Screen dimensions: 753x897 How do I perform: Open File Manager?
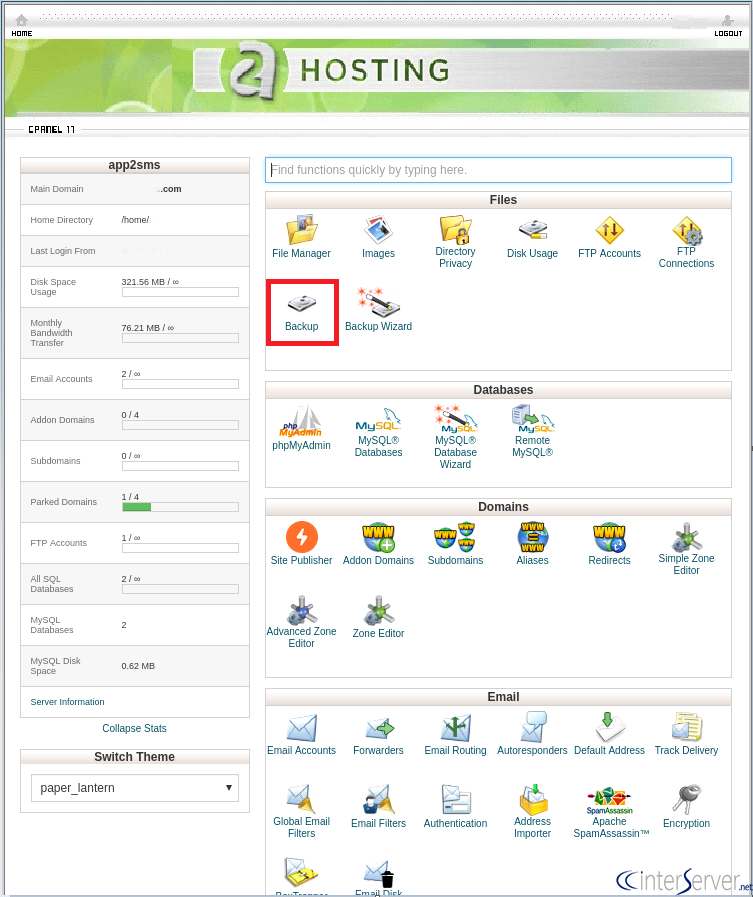[x=301, y=237]
